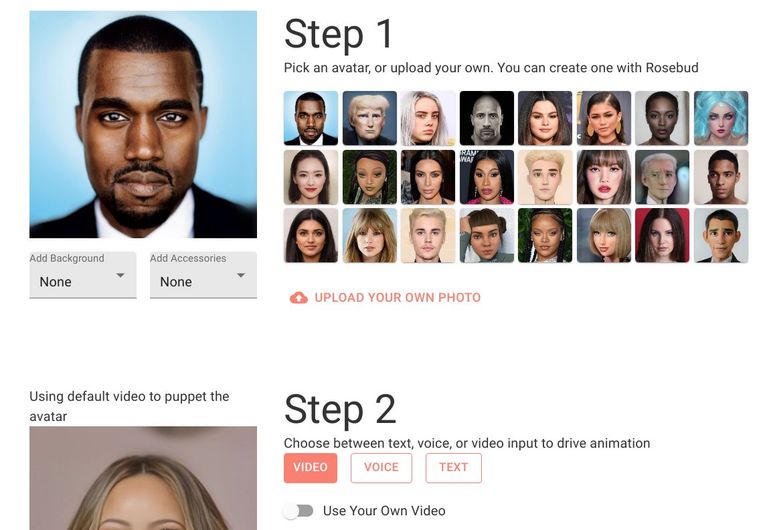Choose the avatar with red background
The height and width of the screenshot is (530, 767).
point(662,235)
